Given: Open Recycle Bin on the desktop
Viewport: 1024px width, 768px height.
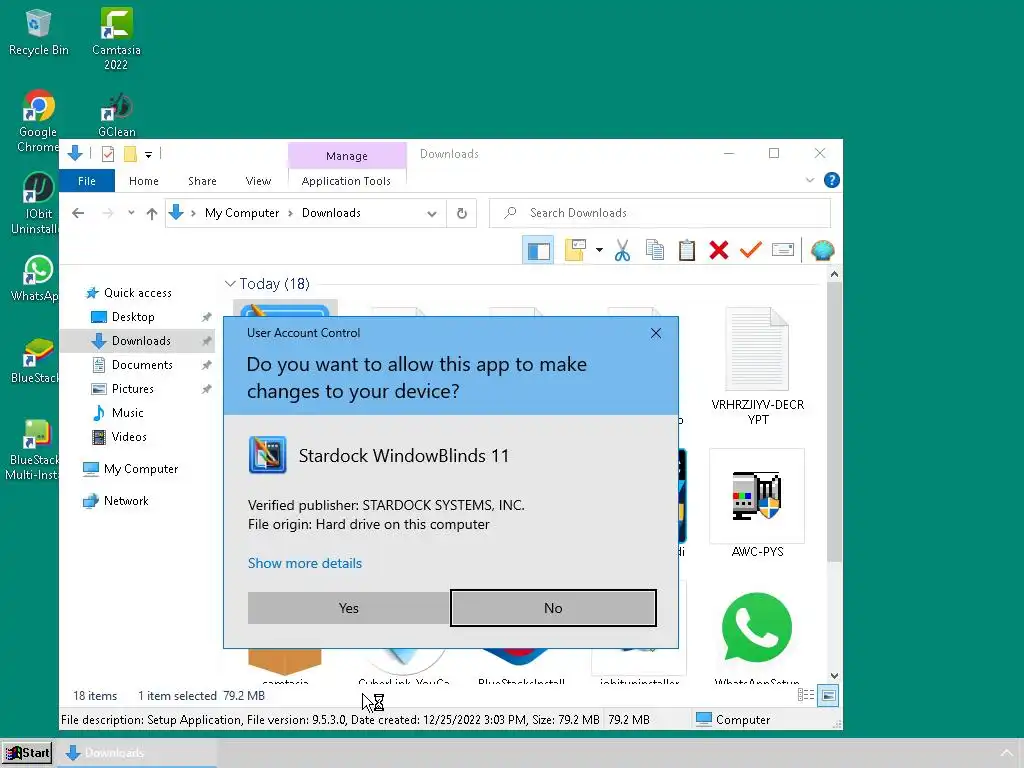Looking at the screenshot, I should click(39, 33).
